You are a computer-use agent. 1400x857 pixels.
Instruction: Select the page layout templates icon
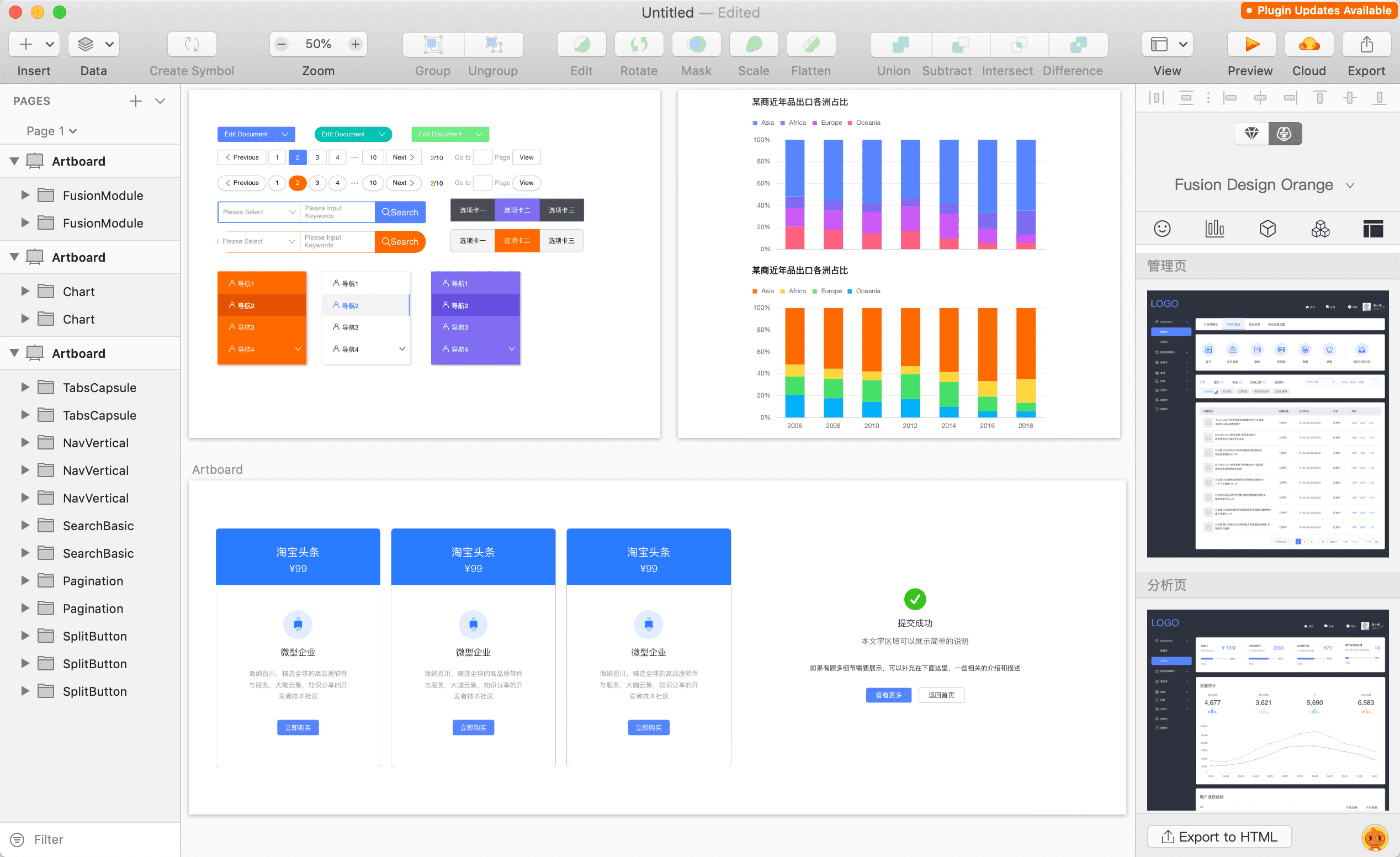coord(1373,229)
